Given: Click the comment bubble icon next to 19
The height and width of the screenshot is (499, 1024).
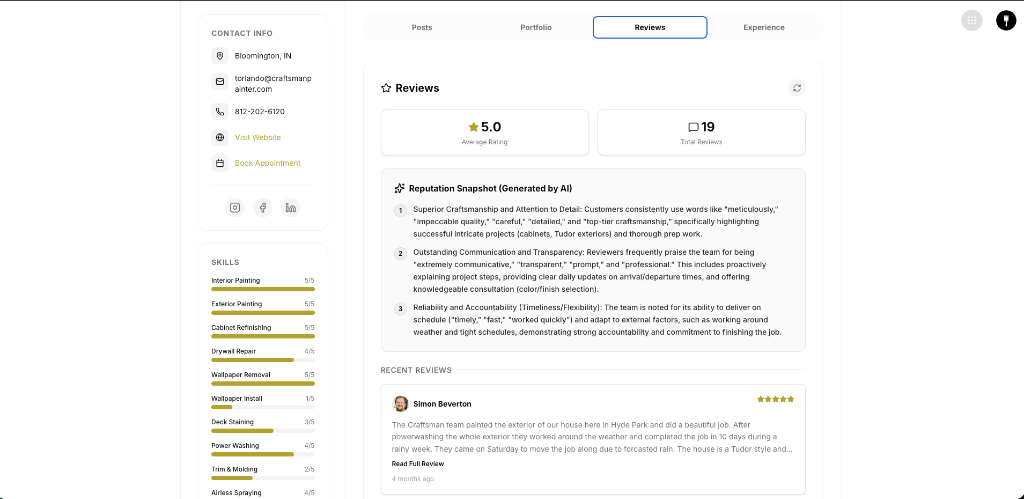Looking at the screenshot, I should (694, 127).
